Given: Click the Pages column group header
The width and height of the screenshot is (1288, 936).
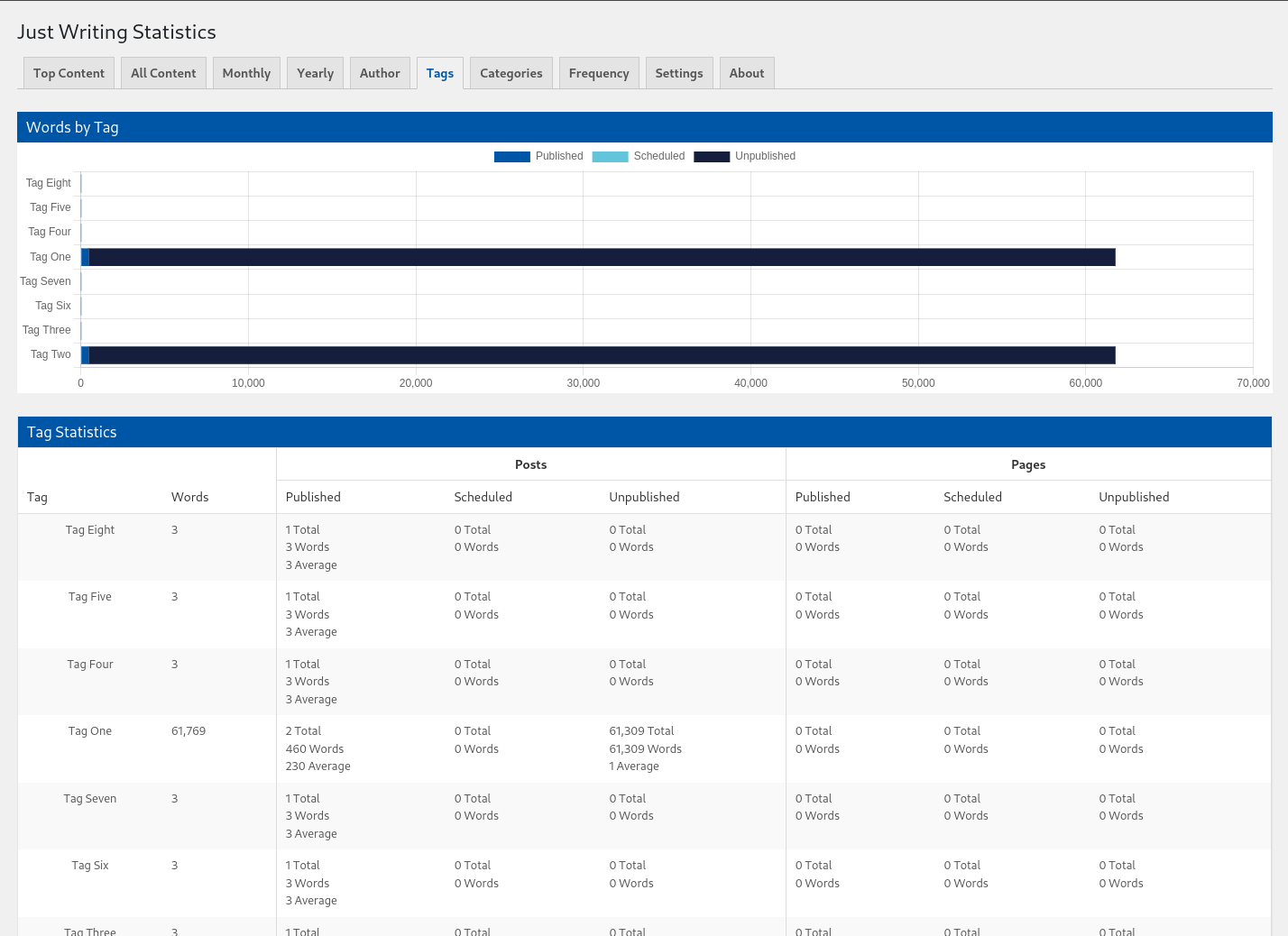Looking at the screenshot, I should (1028, 464).
